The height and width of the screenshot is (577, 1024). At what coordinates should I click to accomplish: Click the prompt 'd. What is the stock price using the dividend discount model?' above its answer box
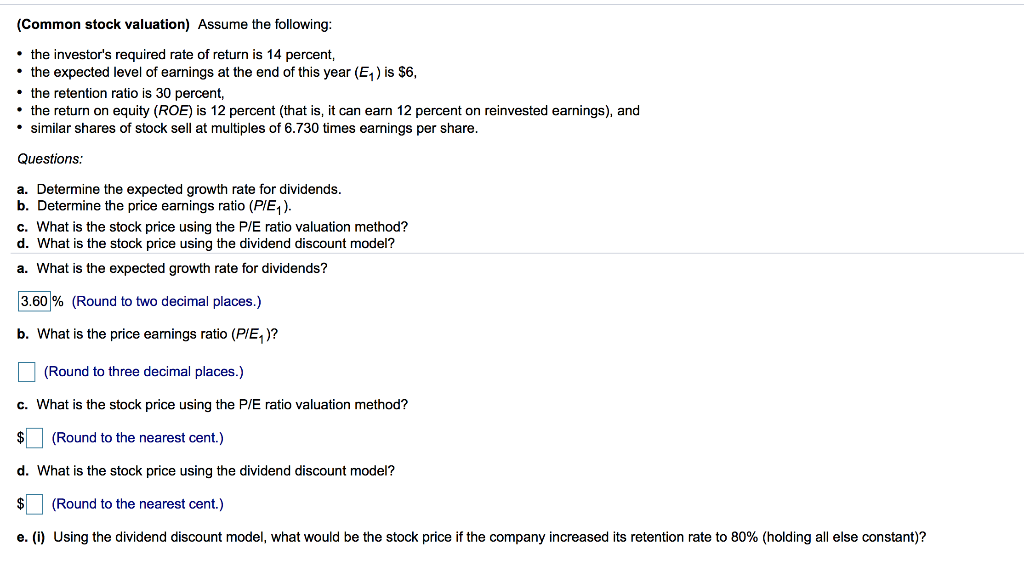point(206,471)
